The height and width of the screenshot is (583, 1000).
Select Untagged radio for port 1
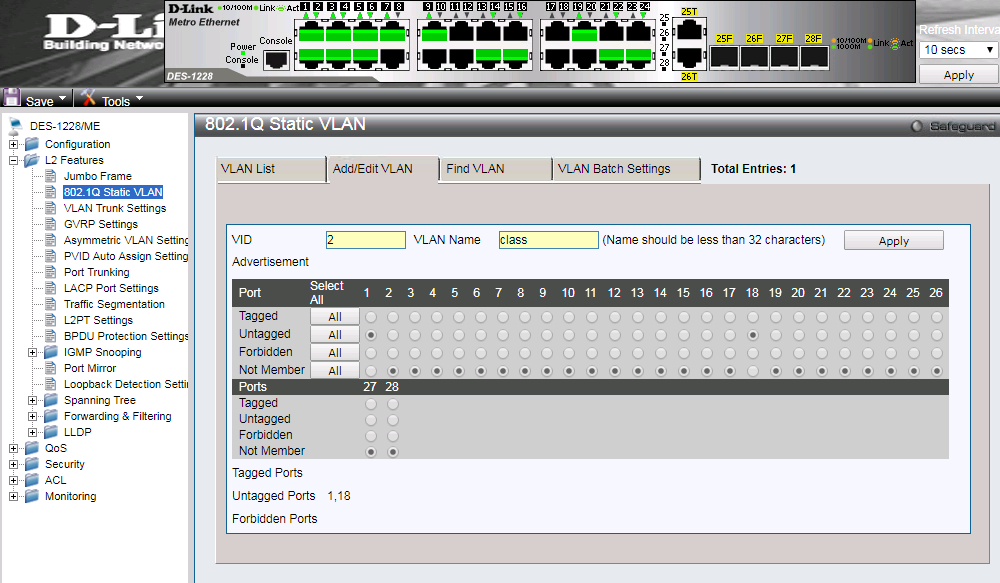pyautogui.click(x=371, y=335)
